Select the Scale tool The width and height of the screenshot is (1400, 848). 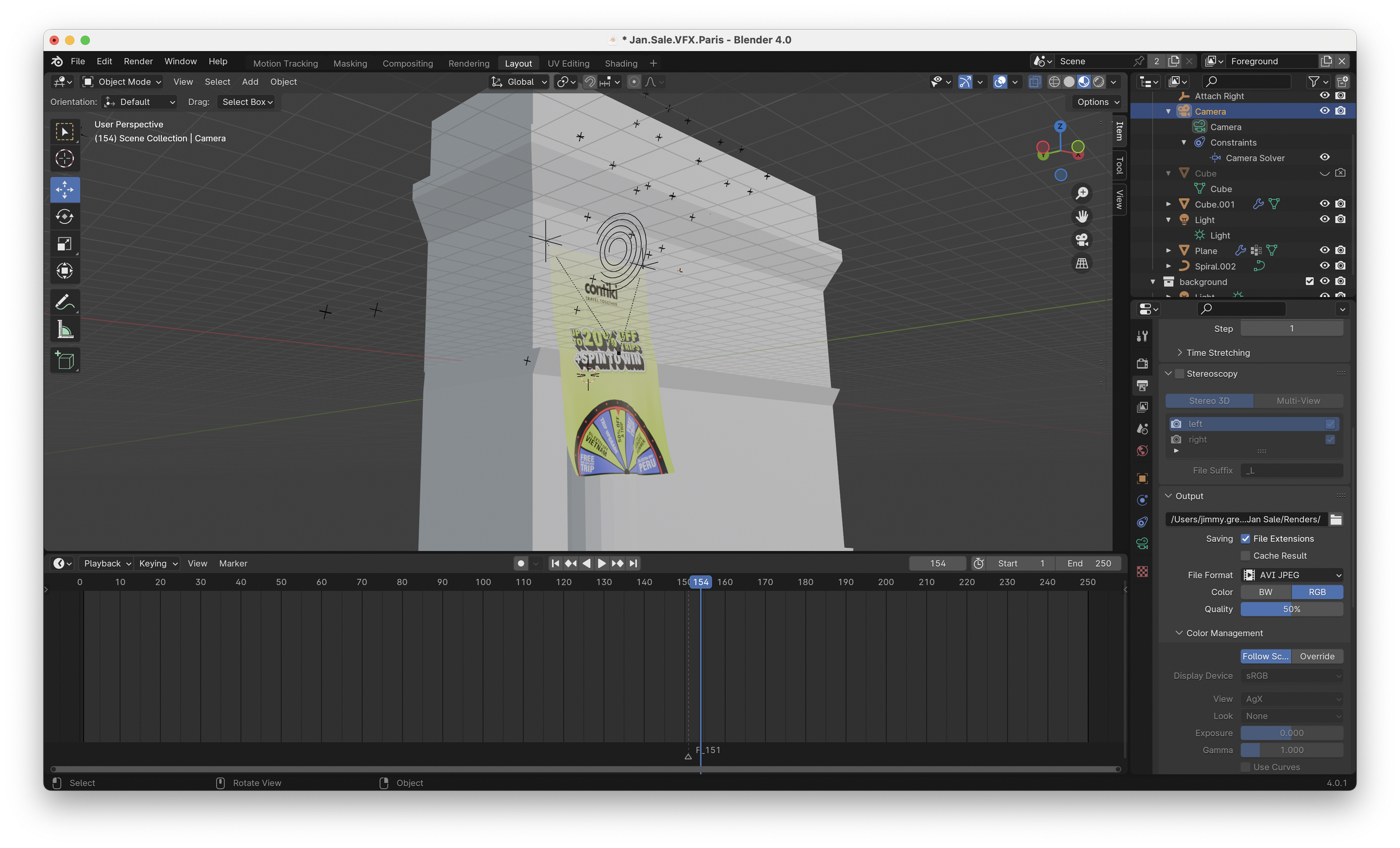click(x=64, y=243)
